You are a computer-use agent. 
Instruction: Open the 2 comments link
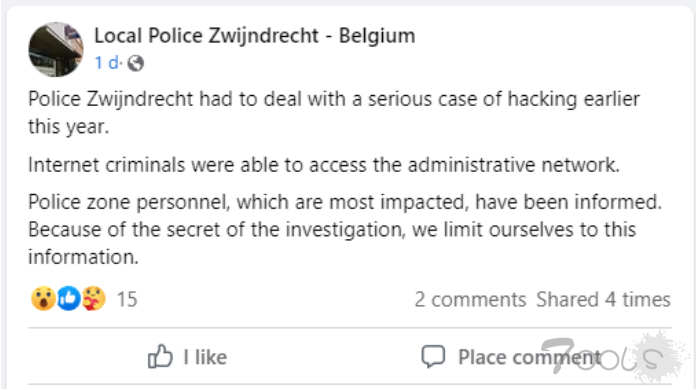click(470, 299)
